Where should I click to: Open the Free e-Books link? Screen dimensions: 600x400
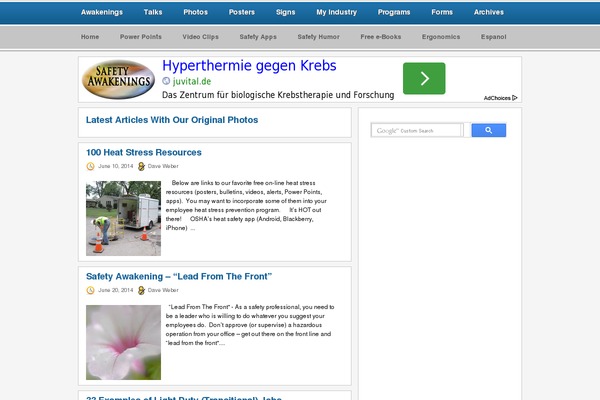click(x=381, y=37)
